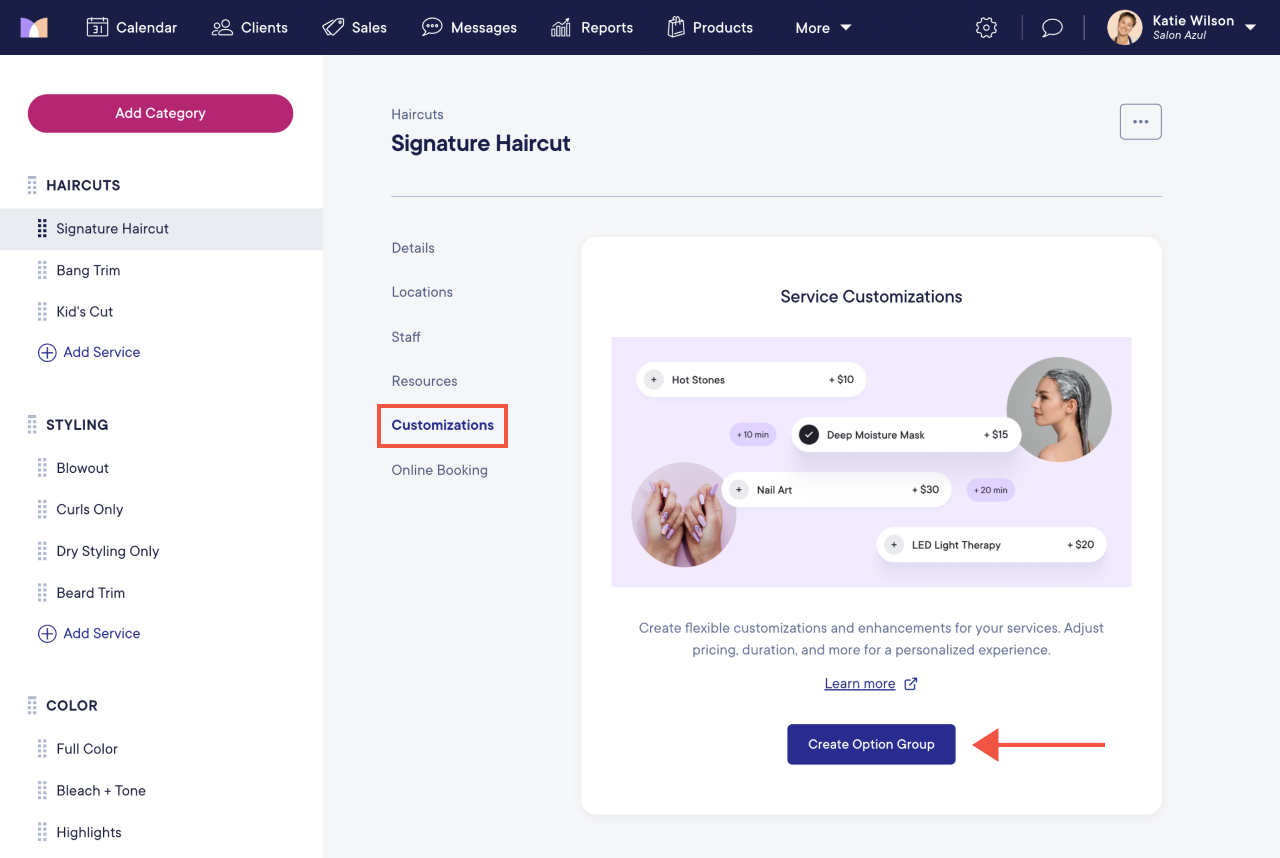Click the chat bubble icon near profile
1280x858 pixels.
(x=1051, y=27)
